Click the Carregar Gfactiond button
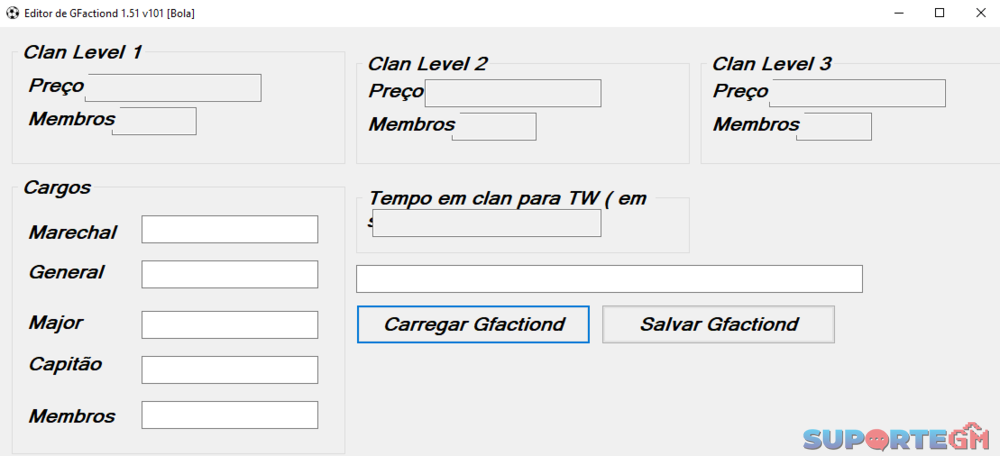 tap(473, 324)
